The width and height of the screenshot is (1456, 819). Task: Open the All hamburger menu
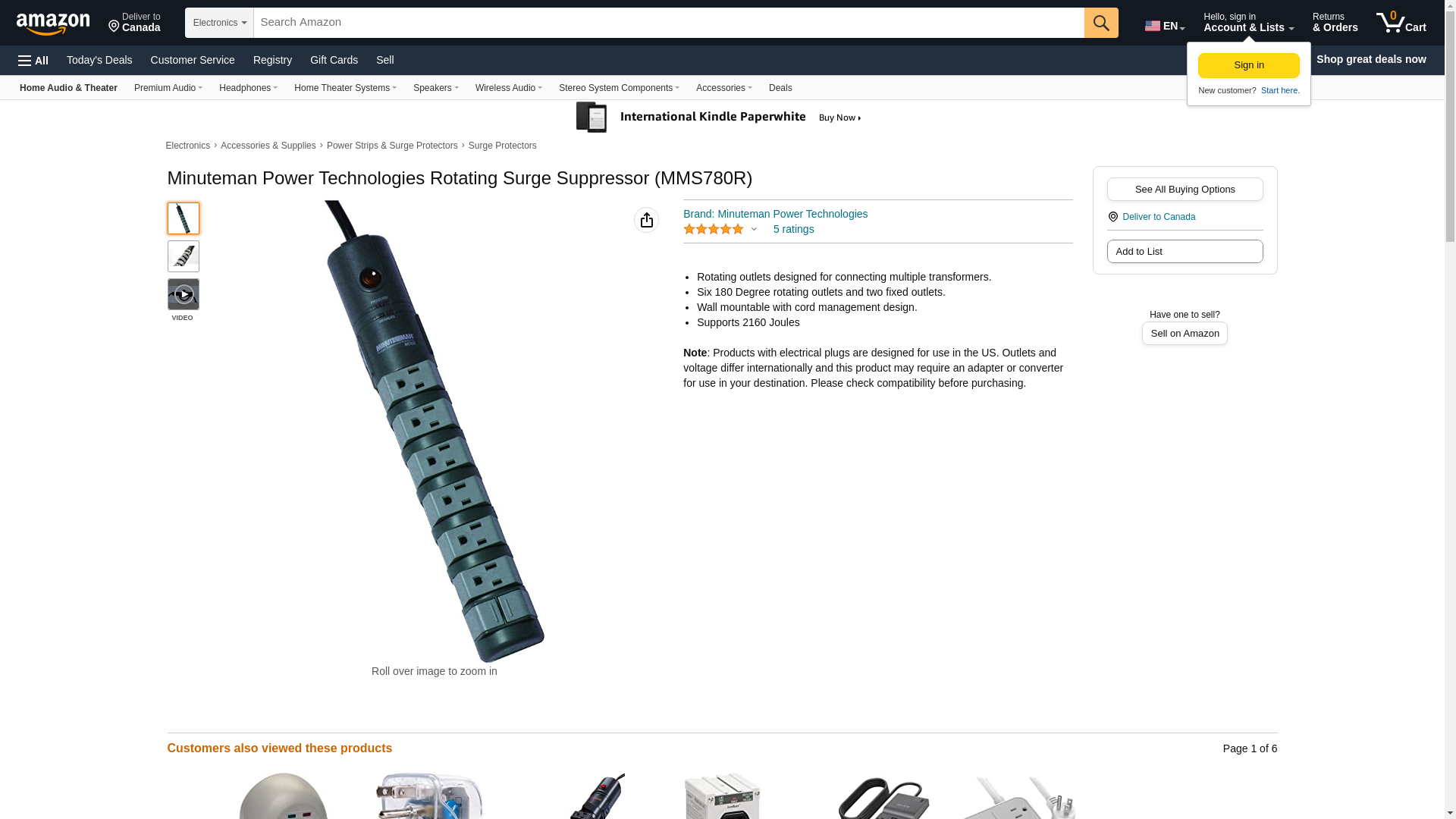point(33,61)
